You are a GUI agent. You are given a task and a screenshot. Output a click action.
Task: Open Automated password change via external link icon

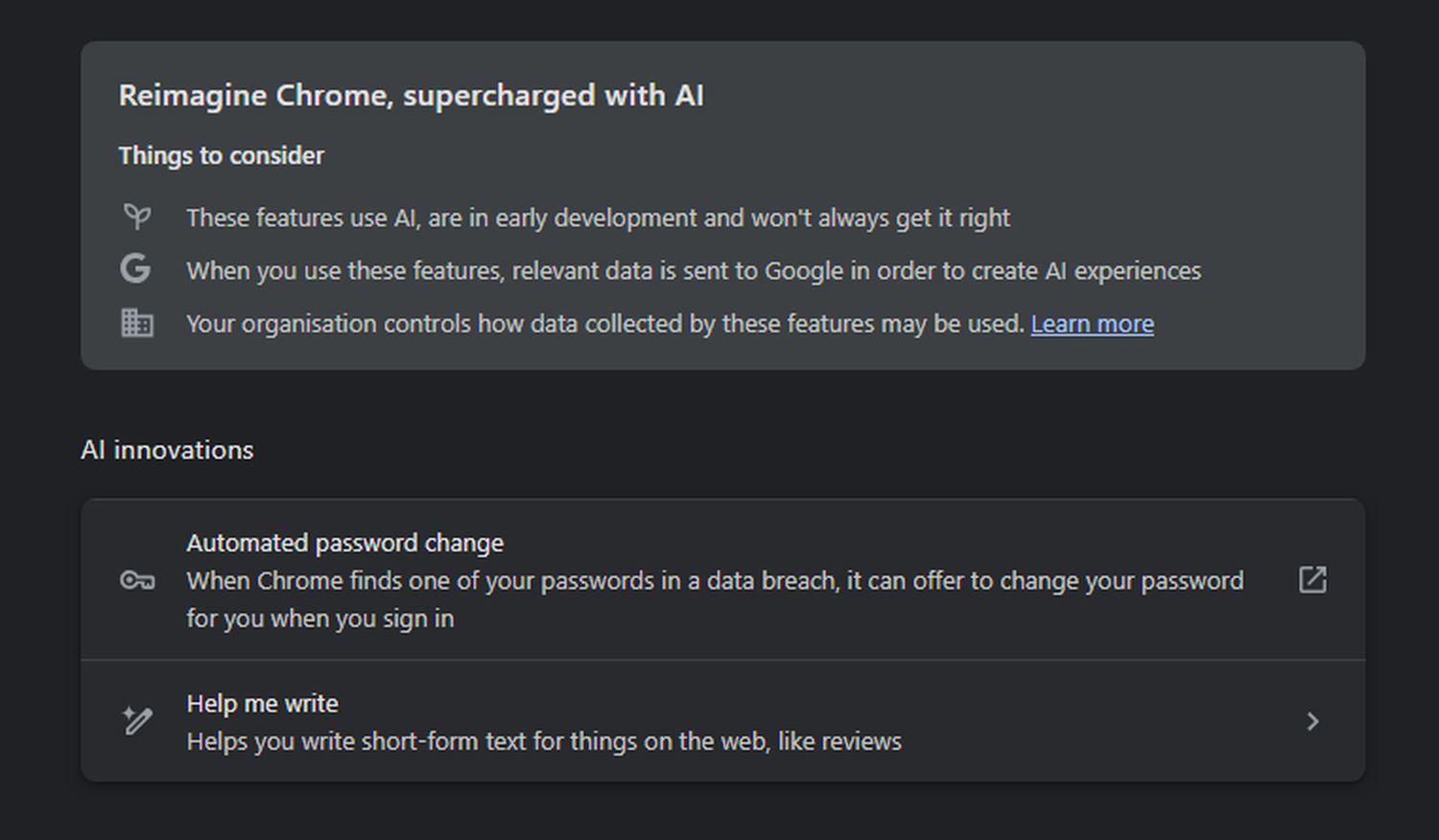tap(1312, 579)
